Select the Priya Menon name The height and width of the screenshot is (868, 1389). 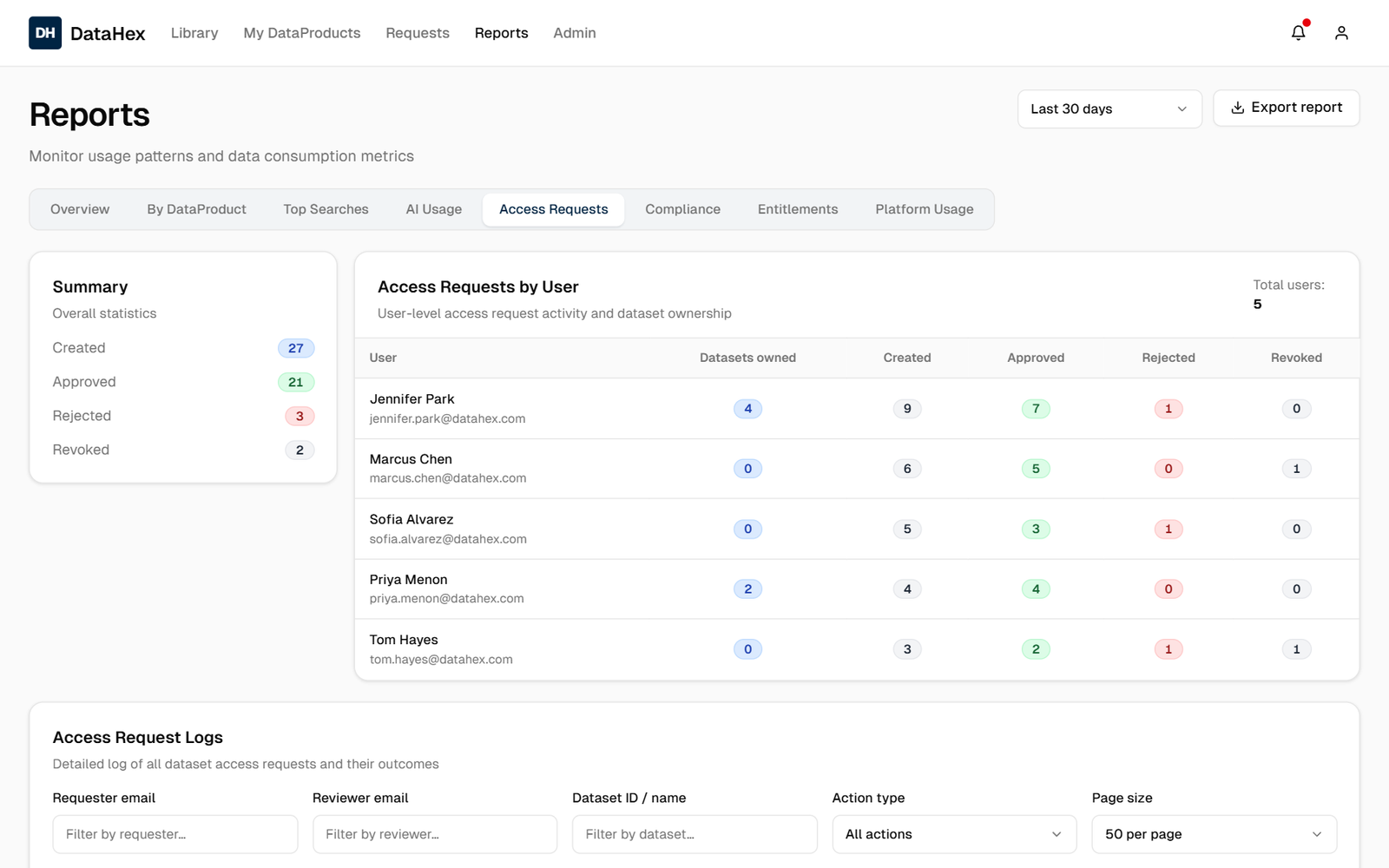coord(409,580)
